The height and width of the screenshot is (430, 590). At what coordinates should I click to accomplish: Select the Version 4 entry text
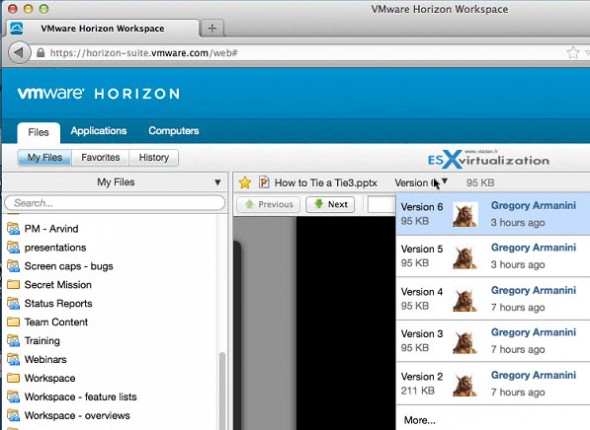[x=422, y=292]
